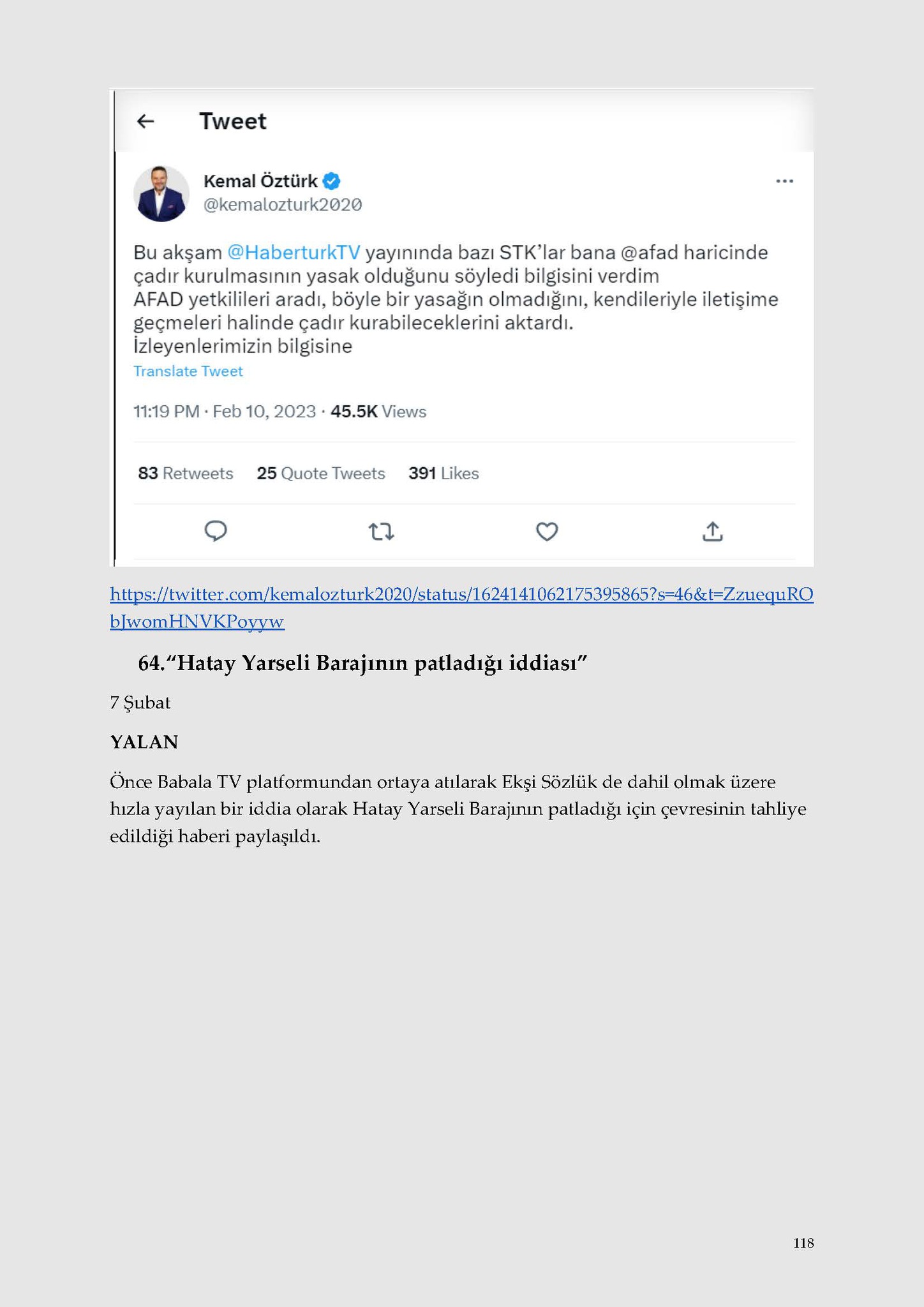
Task: Open the @HaberturkTV mention
Action: 294,253
